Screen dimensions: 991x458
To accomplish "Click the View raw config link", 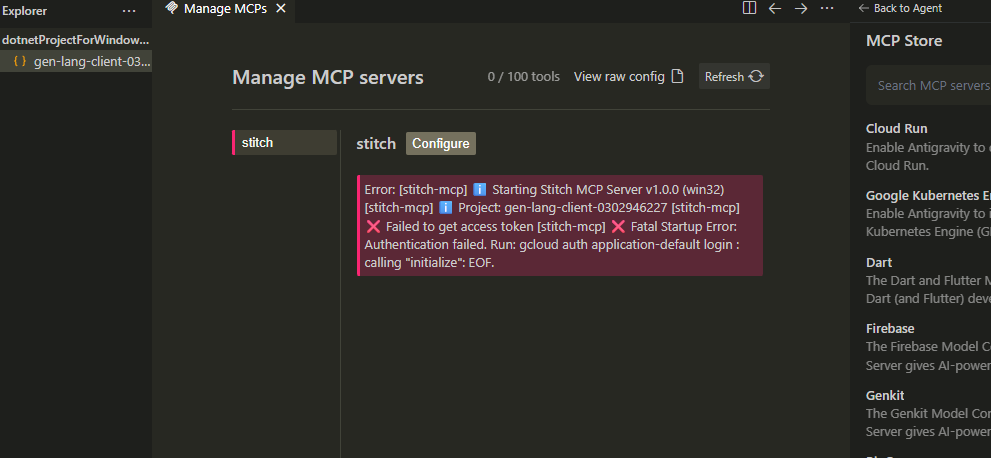I will point(619,77).
